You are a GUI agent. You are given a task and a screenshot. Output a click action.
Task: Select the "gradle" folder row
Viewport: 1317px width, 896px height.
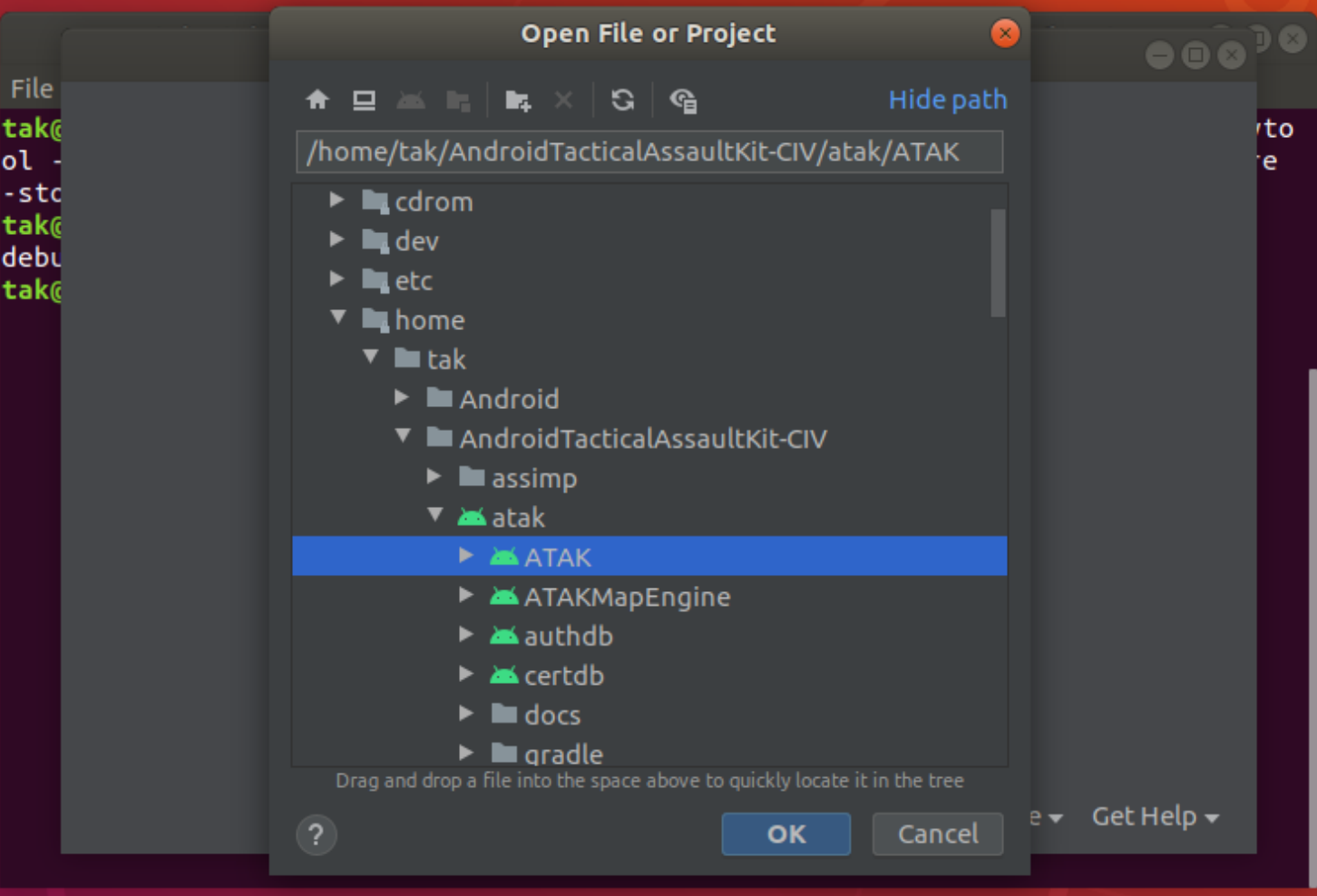(649, 753)
